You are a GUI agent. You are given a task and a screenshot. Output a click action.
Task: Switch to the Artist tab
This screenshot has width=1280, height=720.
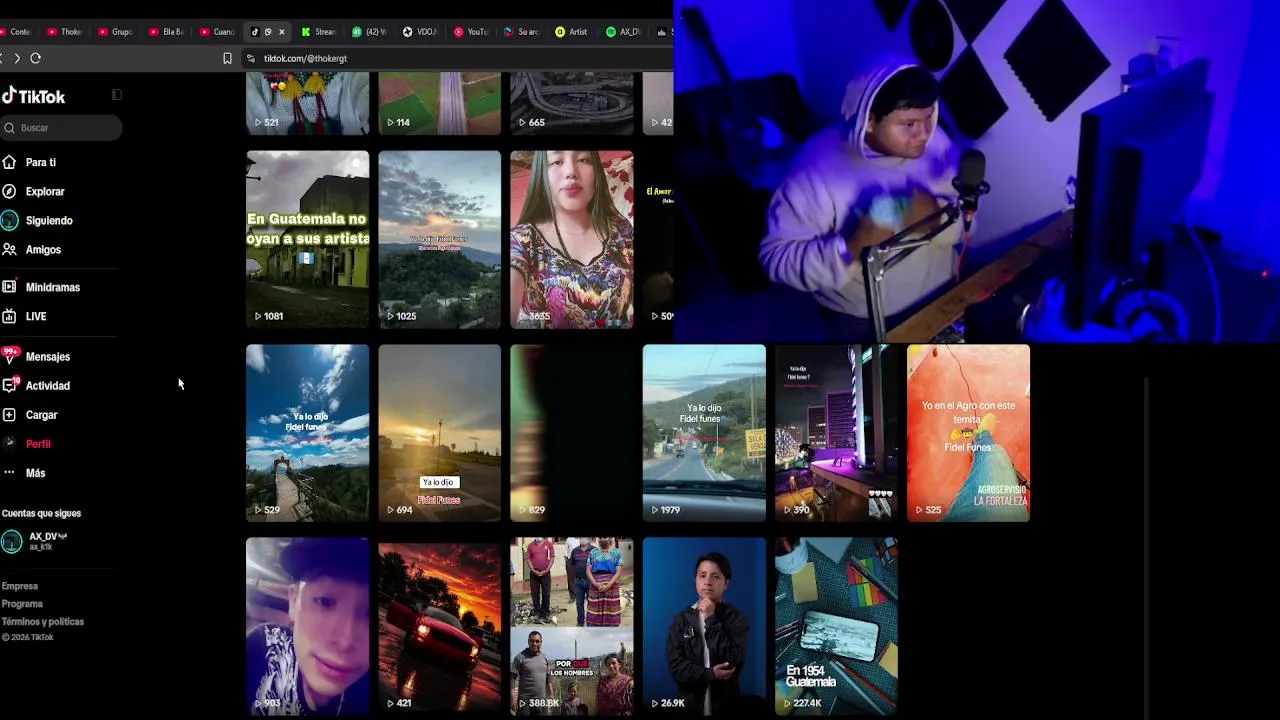[x=572, y=32]
